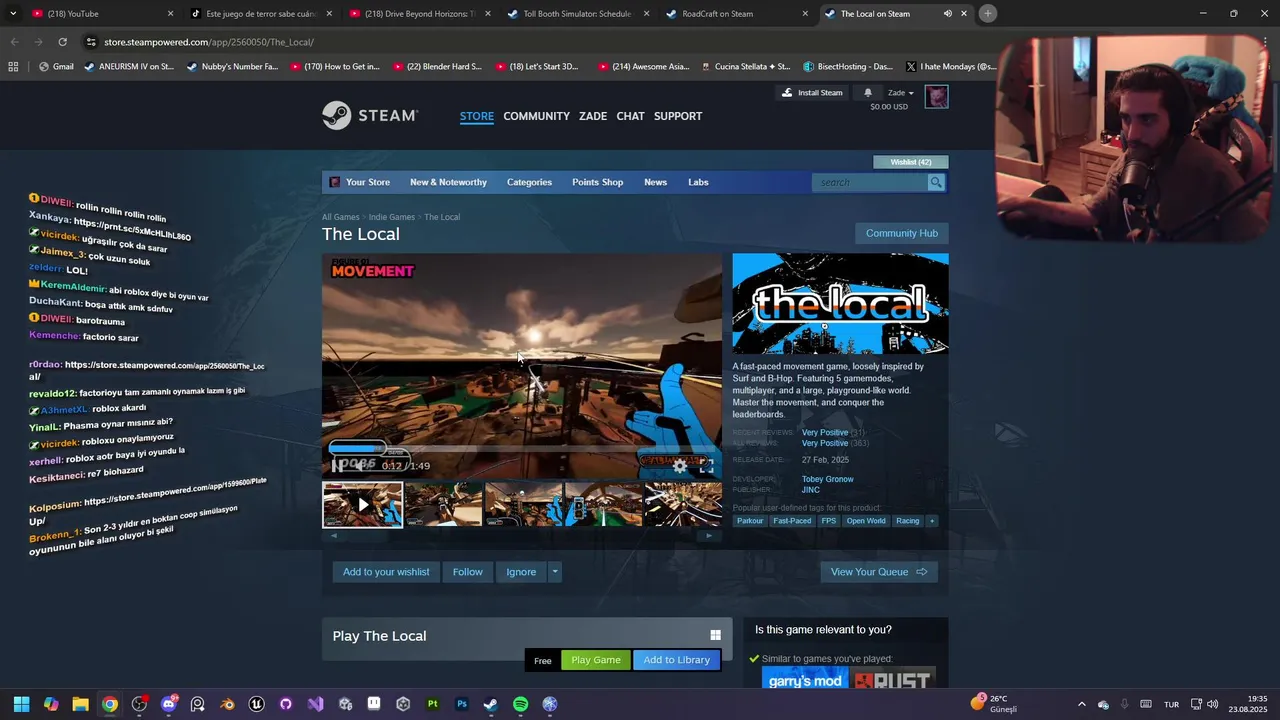Open Chrome tab search dropdown arrow
Screen dimensions: 1280x720
click(13, 14)
